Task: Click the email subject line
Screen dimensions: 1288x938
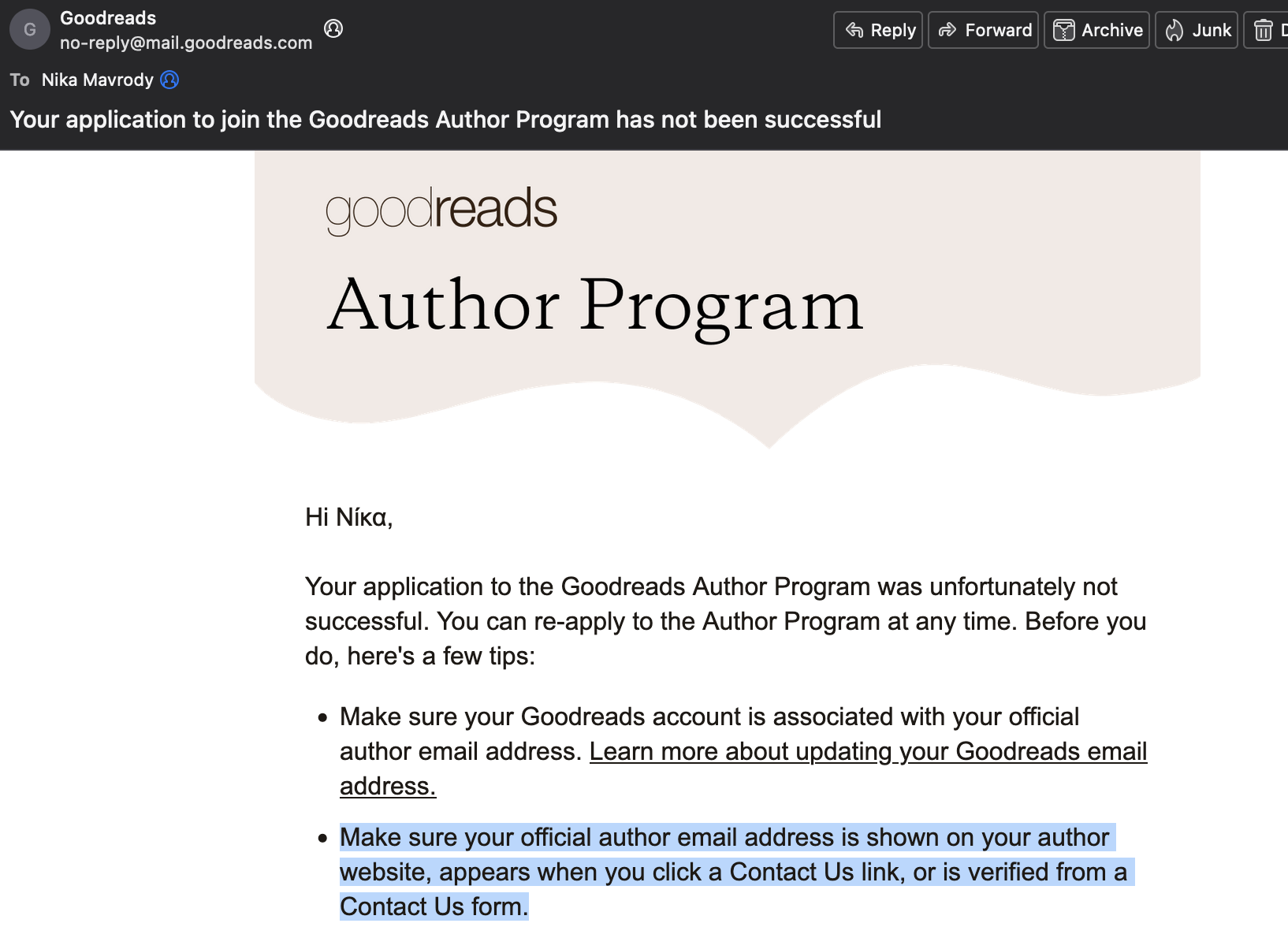Action: point(445,119)
